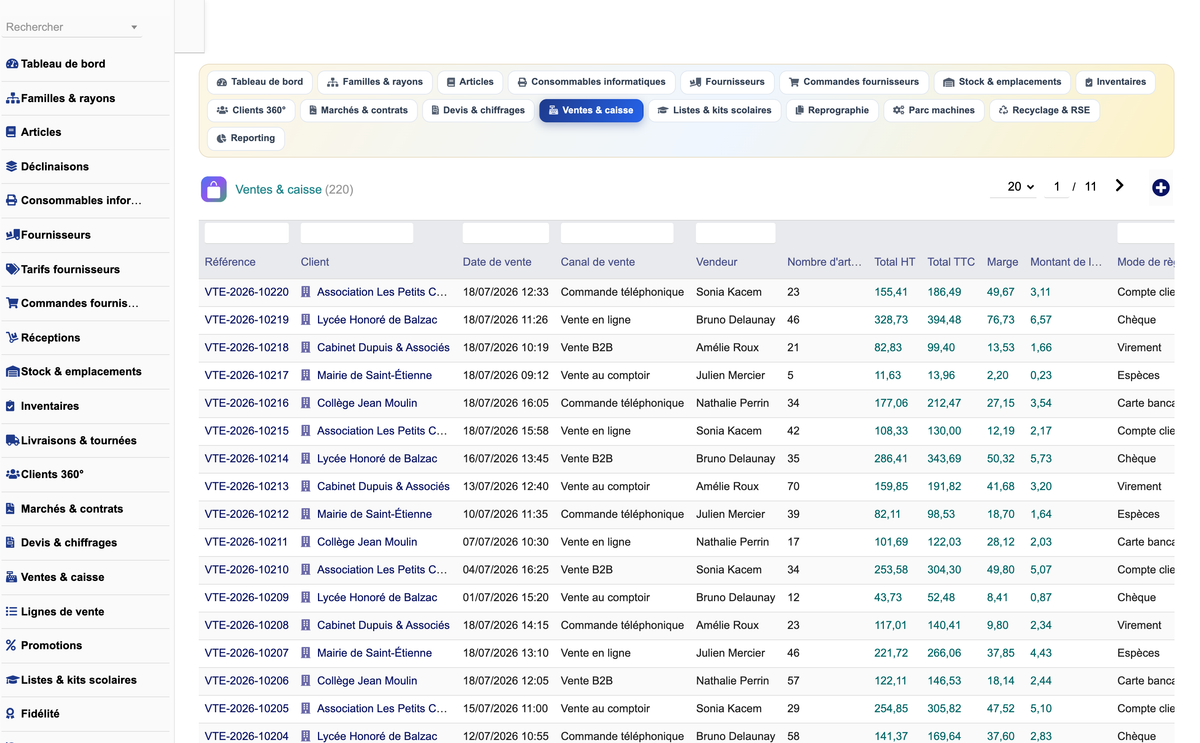The width and height of the screenshot is (1200, 743).
Task: Open sale reference VTE-2026-10220
Action: [x=246, y=292]
